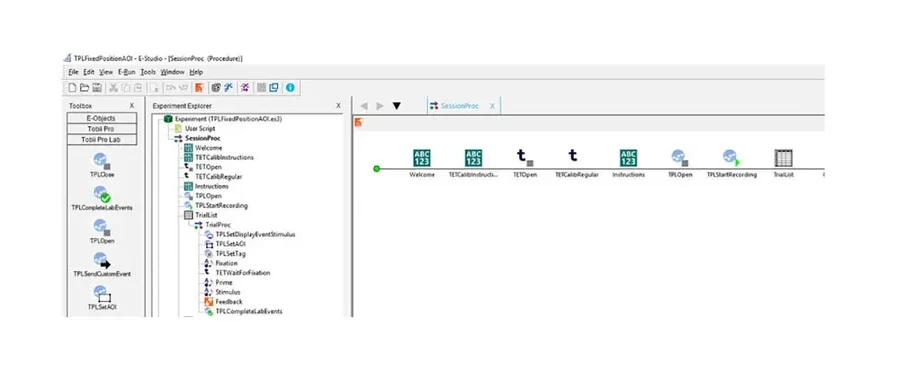Open E-Objects toolbox group
The height and width of the screenshot is (378, 906).
102,118
